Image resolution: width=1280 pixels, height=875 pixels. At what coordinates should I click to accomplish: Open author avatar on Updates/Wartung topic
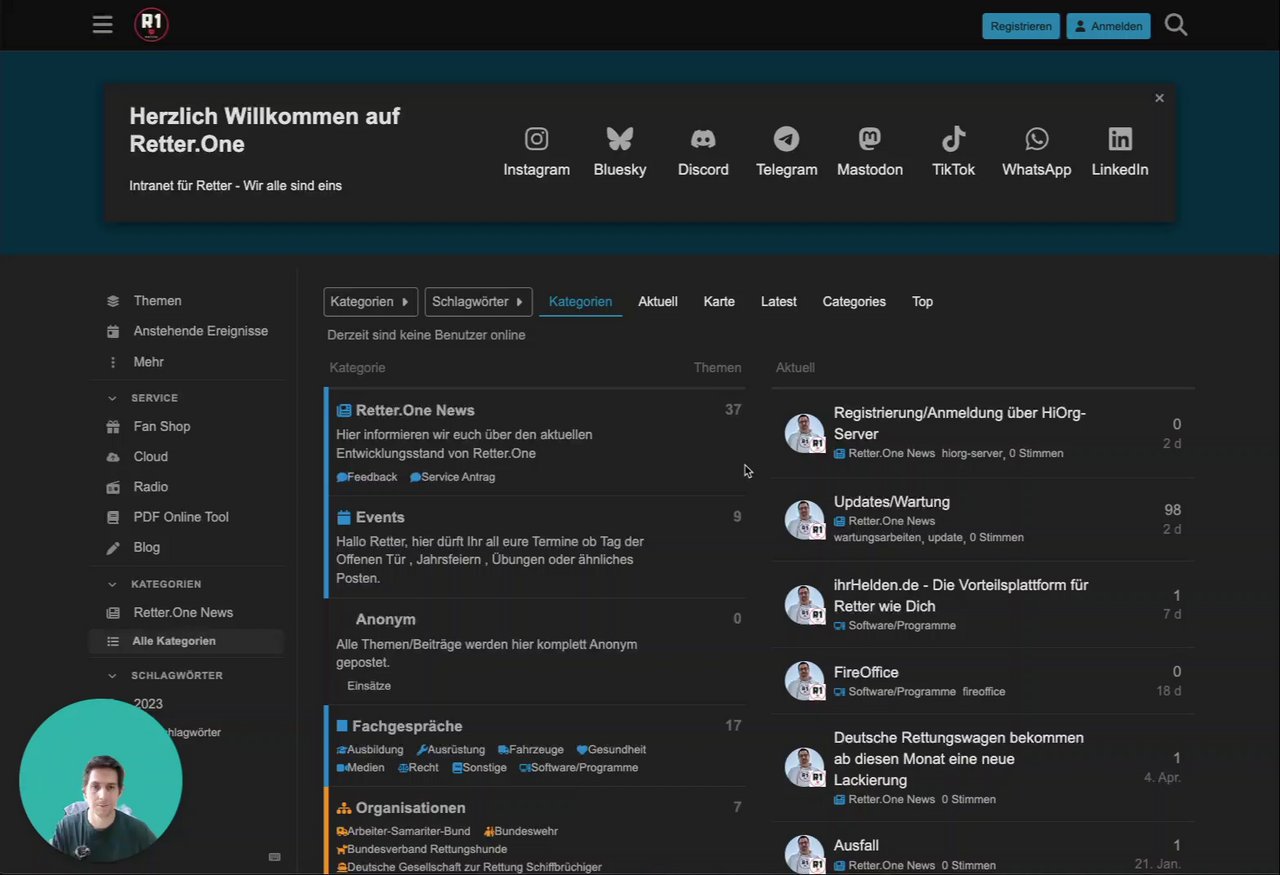[805, 519]
